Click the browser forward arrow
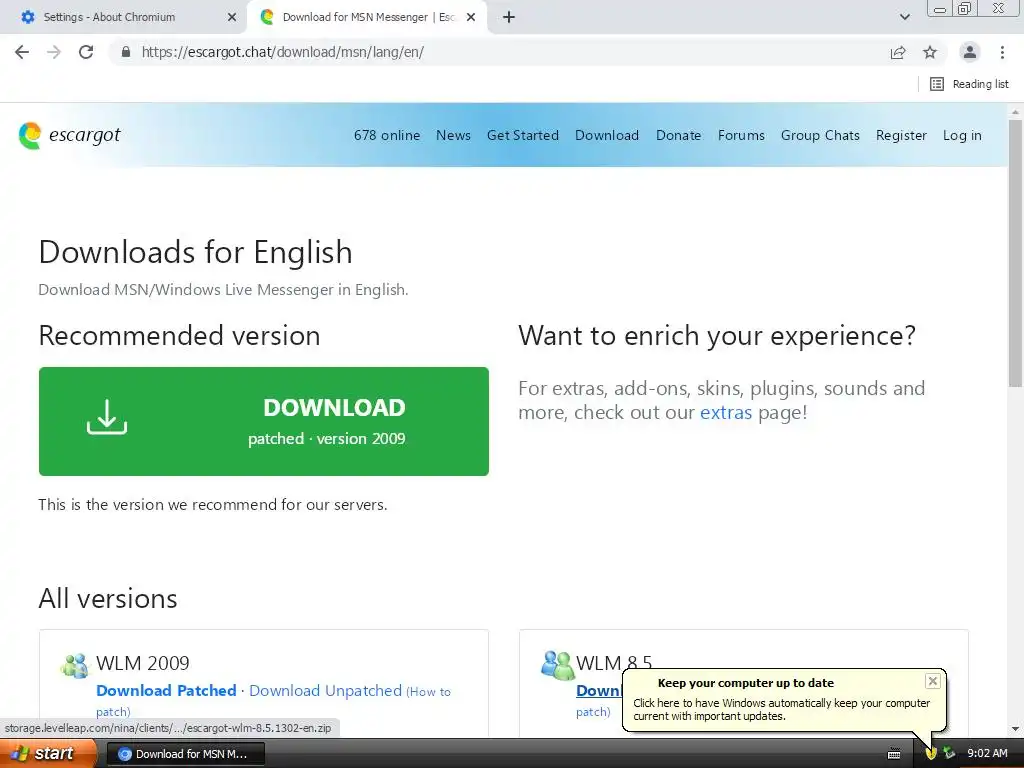This screenshot has width=1024, height=768. tap(54, 52)
